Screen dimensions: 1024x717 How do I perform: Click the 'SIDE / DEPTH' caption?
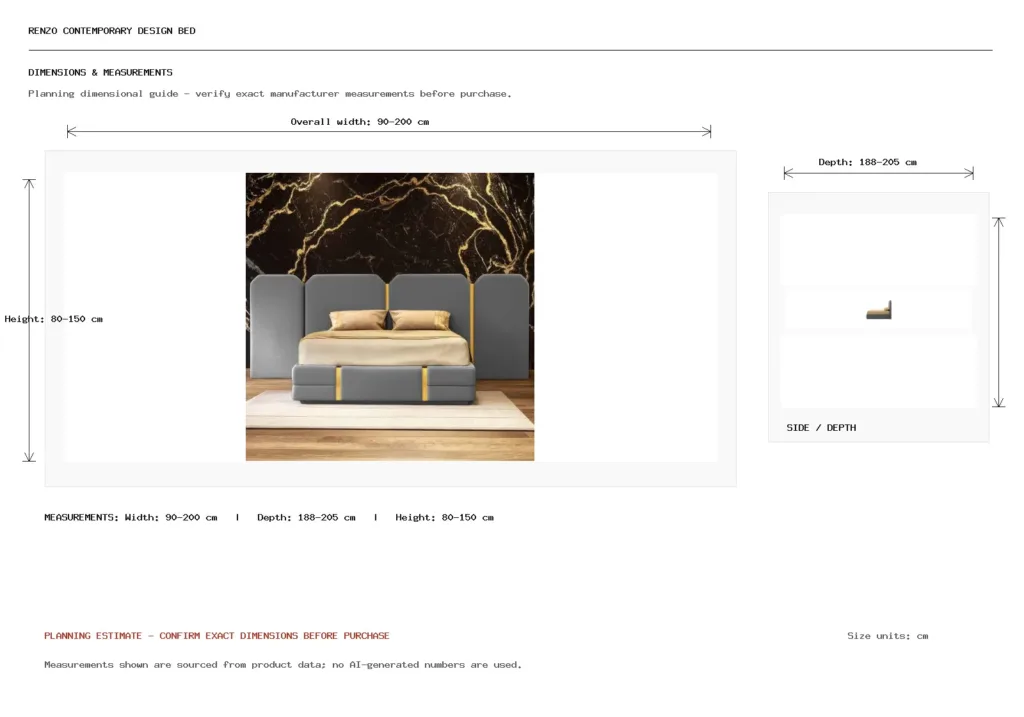click(x=821, y=428)
